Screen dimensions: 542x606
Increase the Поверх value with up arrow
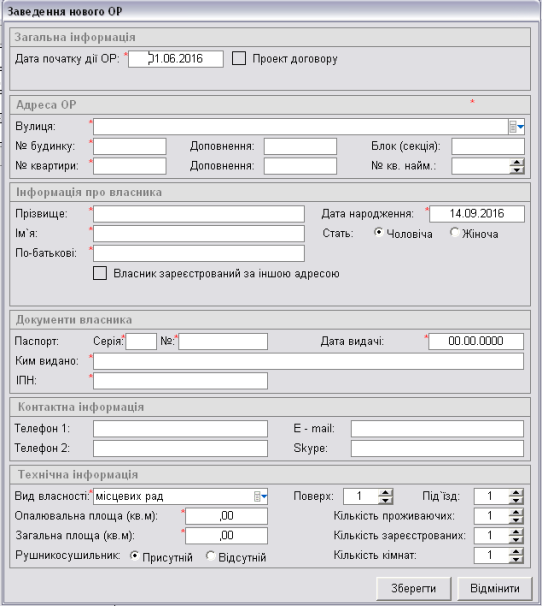coord(385,492)
